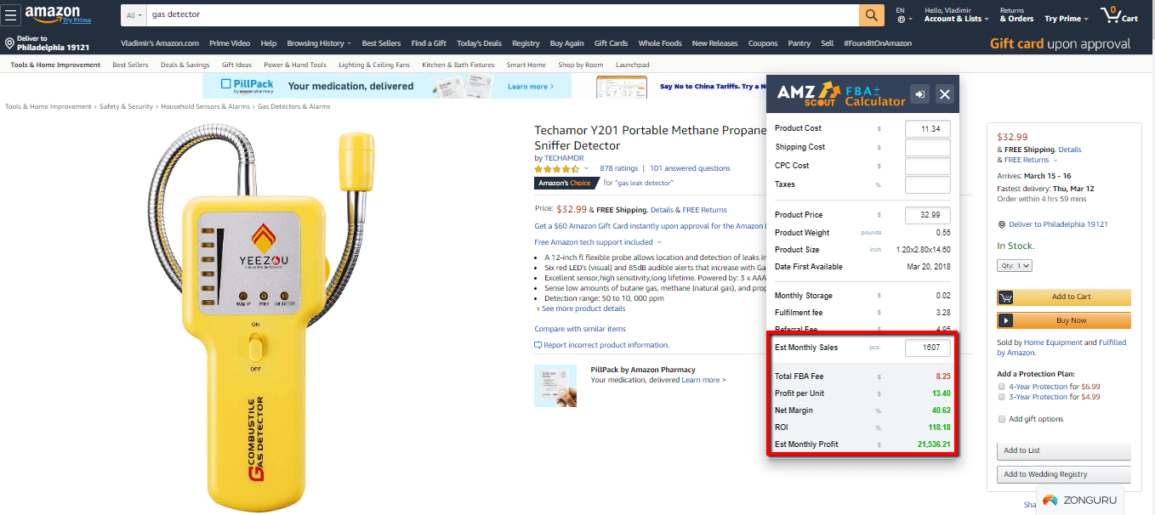Click the Product Cost input field

coord(927,129)
